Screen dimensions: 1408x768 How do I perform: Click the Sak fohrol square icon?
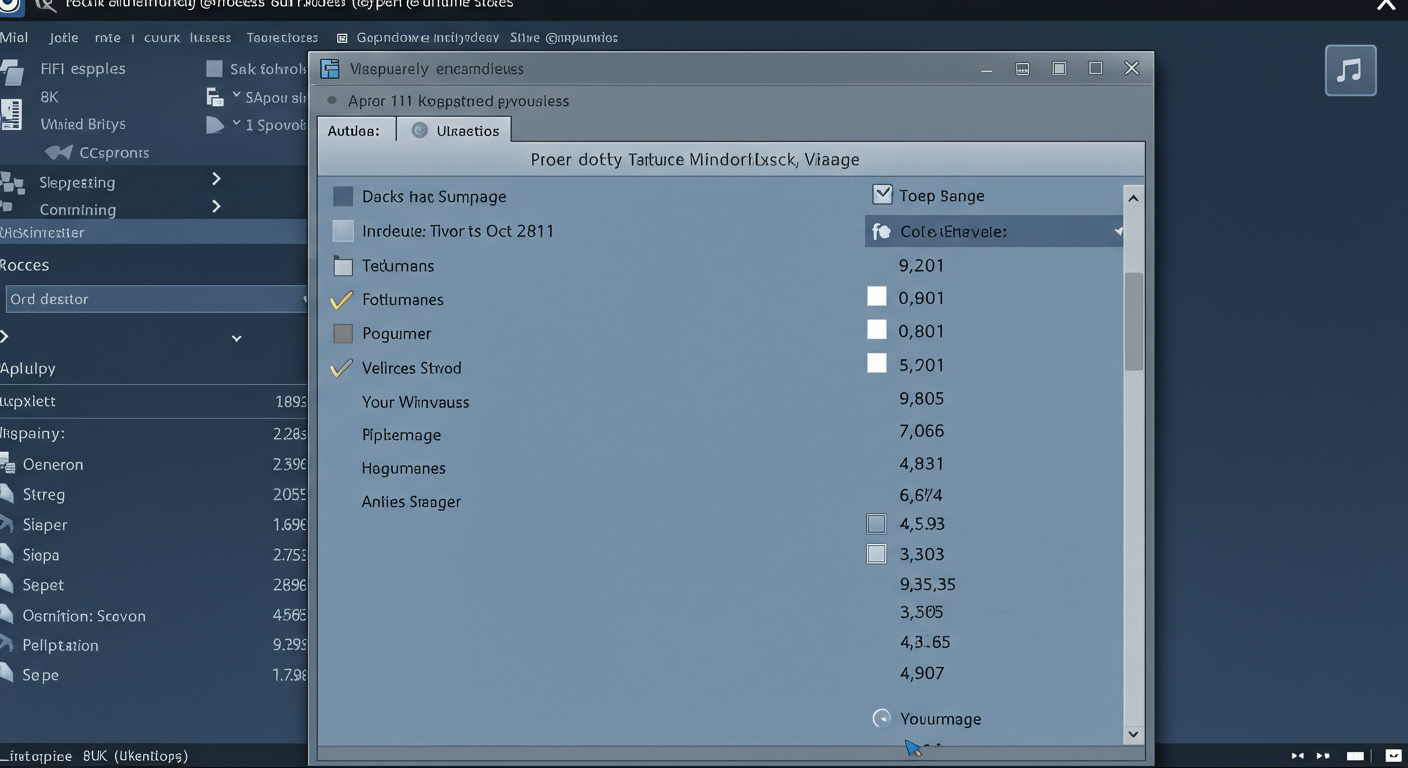214,69
